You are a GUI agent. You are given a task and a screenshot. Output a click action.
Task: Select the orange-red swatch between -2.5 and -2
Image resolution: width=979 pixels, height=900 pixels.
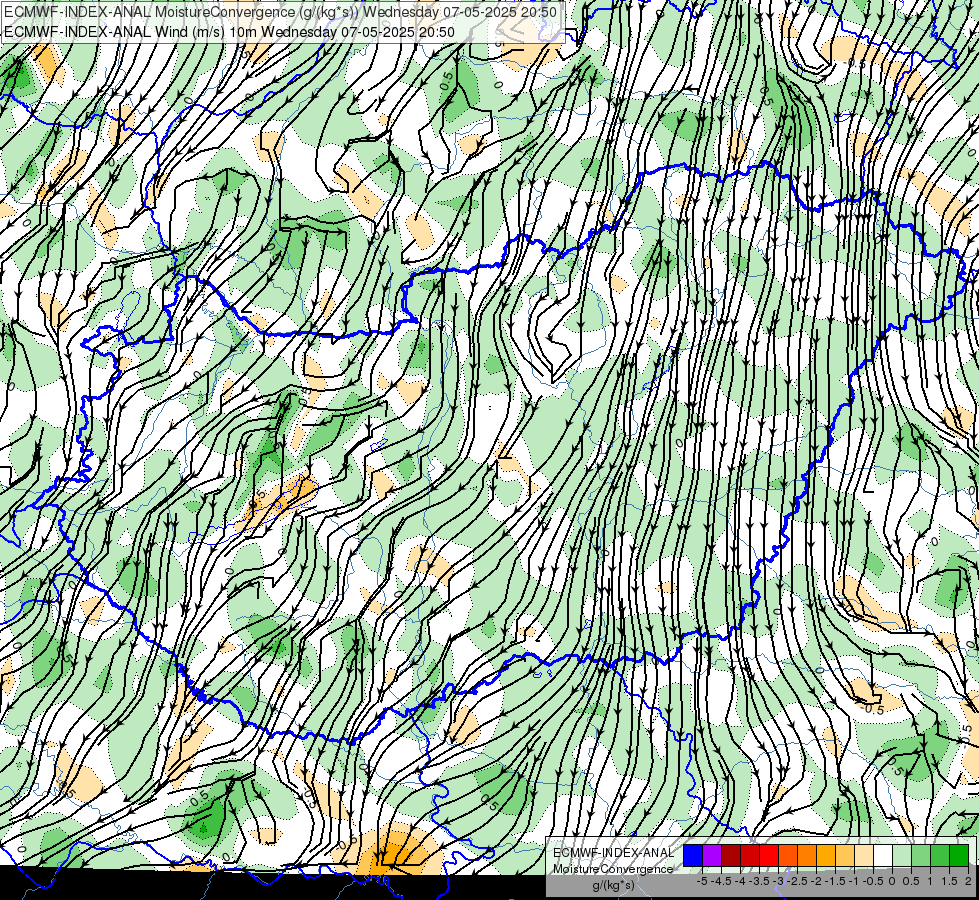coord(788,855)
